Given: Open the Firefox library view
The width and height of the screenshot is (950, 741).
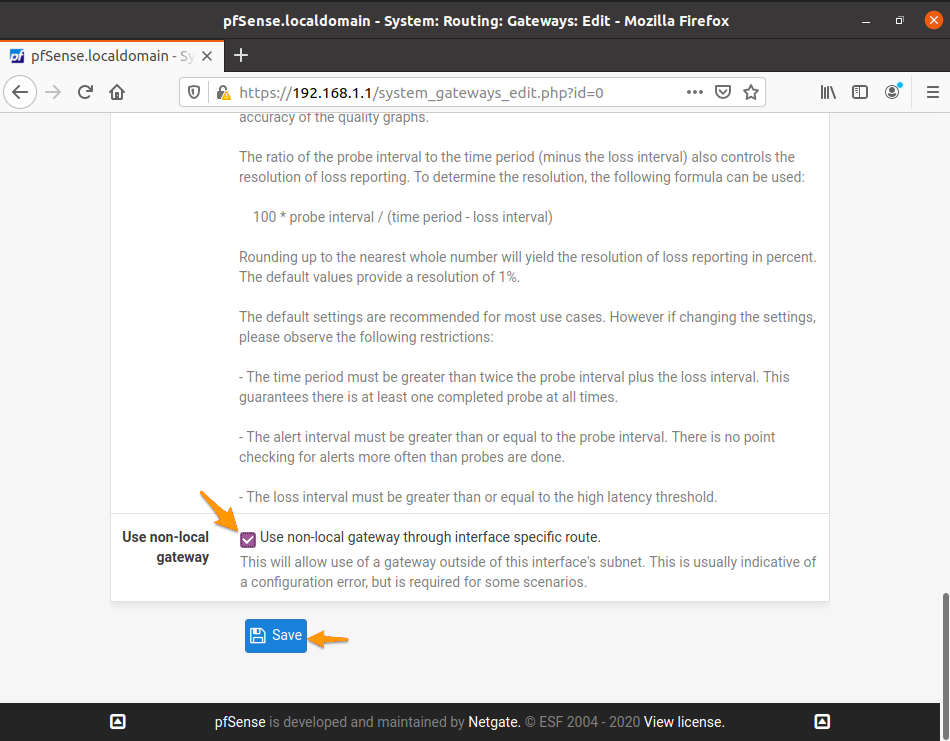Looking at the screenshot, I should pyautogui.click(x=828, y=93).
